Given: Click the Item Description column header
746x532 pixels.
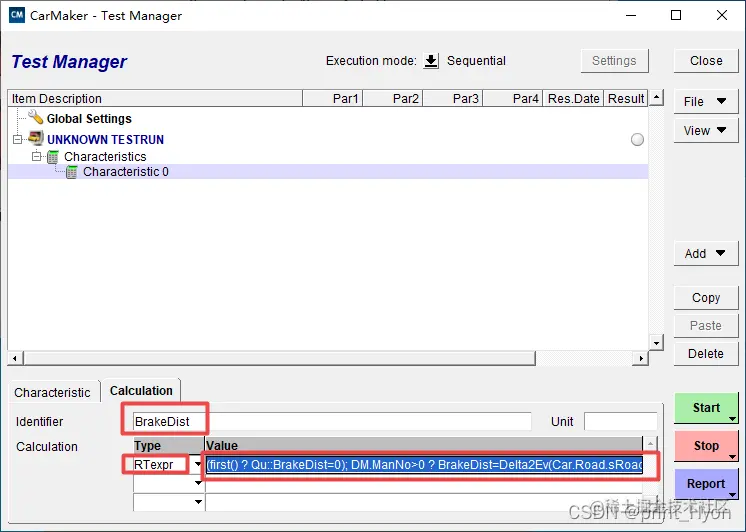Looking at the screenshot, I should tap(155, 99).
